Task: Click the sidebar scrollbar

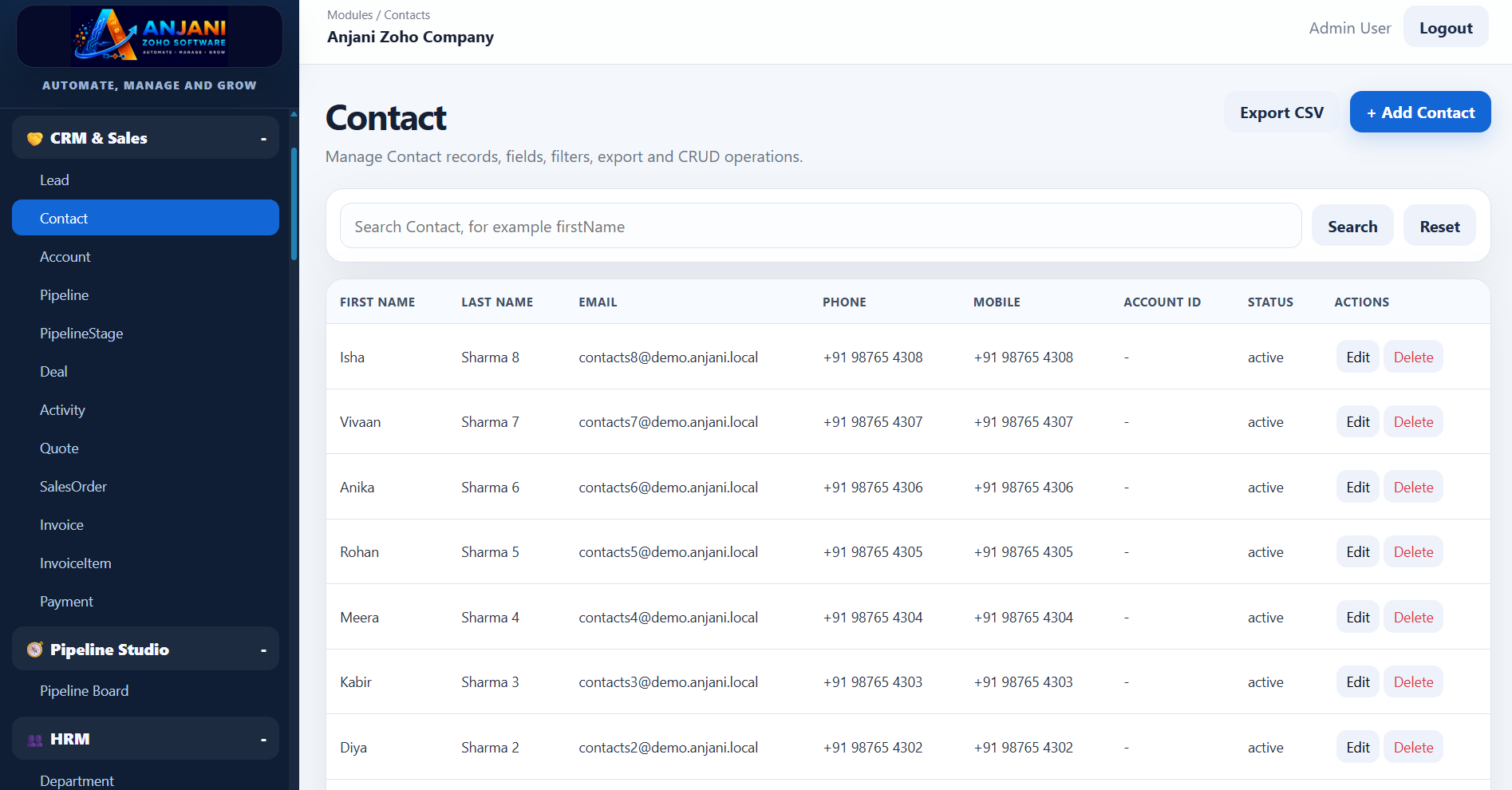Action: pos(294,203)
